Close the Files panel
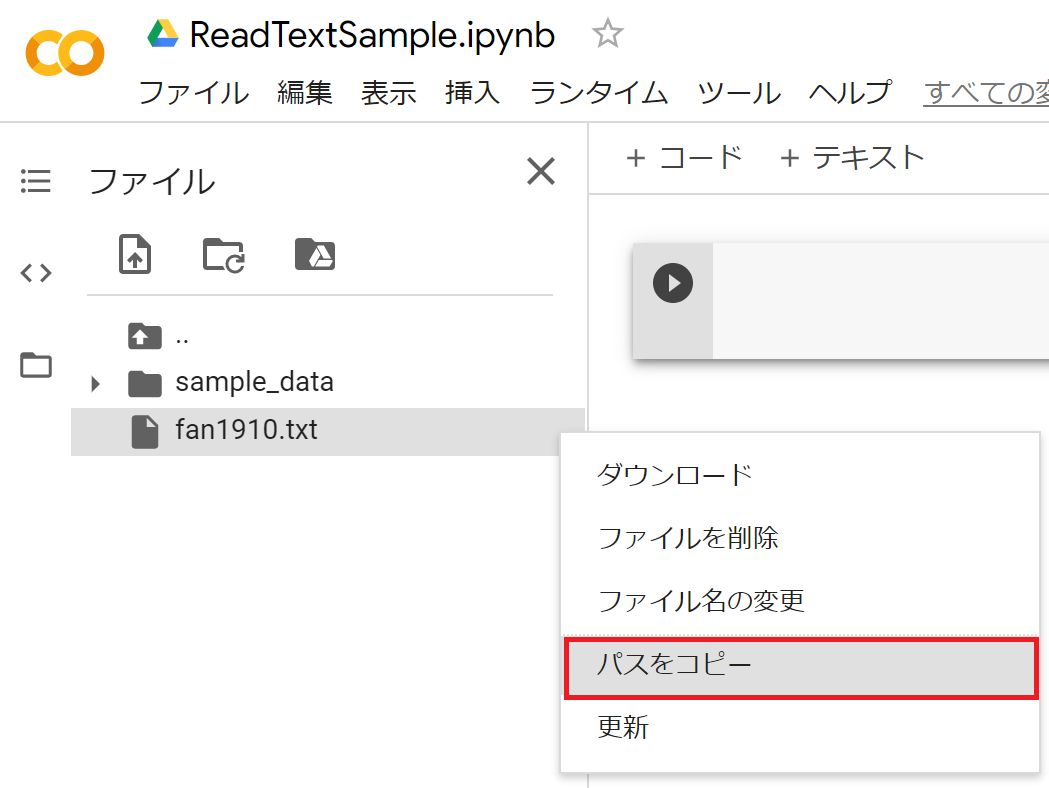The width and height of the screenshot is (1049, 788). point(541,172)
